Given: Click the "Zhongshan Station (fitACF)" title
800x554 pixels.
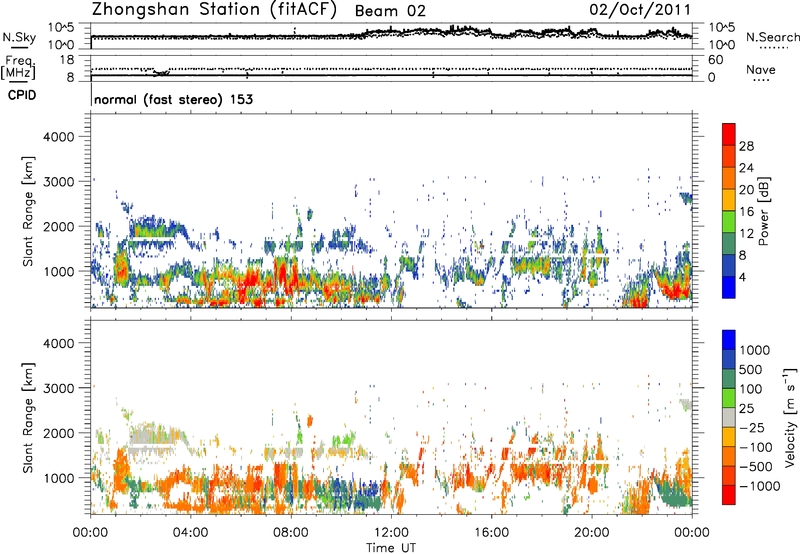Looking at the screenshot, I should (x=214, y=10).
